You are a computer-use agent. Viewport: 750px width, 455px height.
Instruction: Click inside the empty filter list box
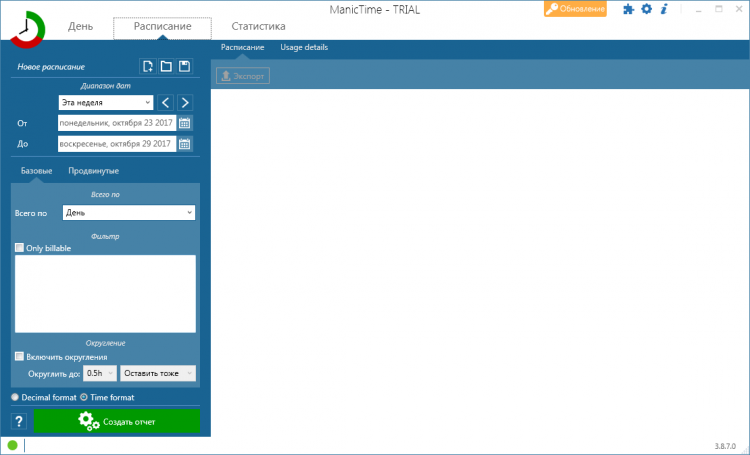tap(105, 294)
